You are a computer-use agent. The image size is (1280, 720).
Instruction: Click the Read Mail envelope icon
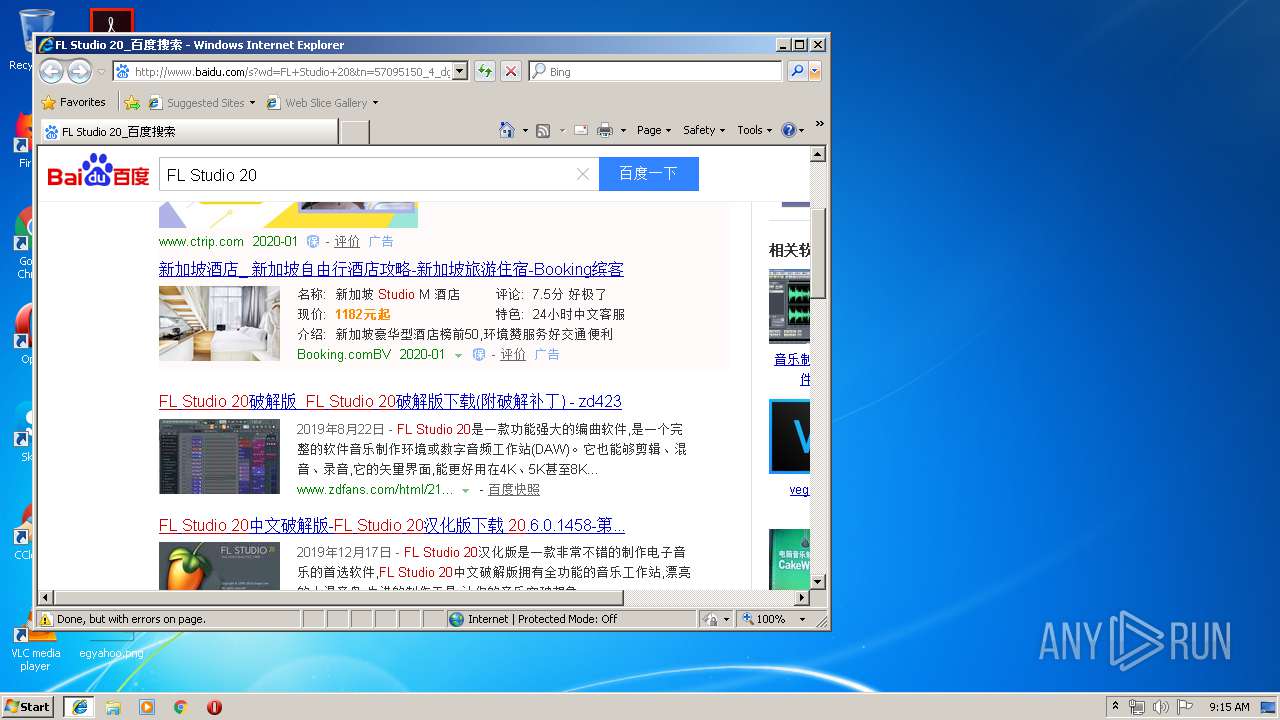(x=580, y=130)
